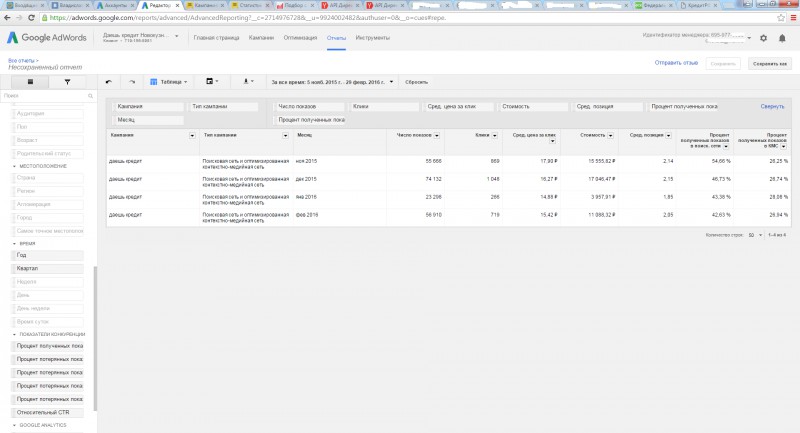Click Свернуть to collapse the shelf

coord(772,107)
